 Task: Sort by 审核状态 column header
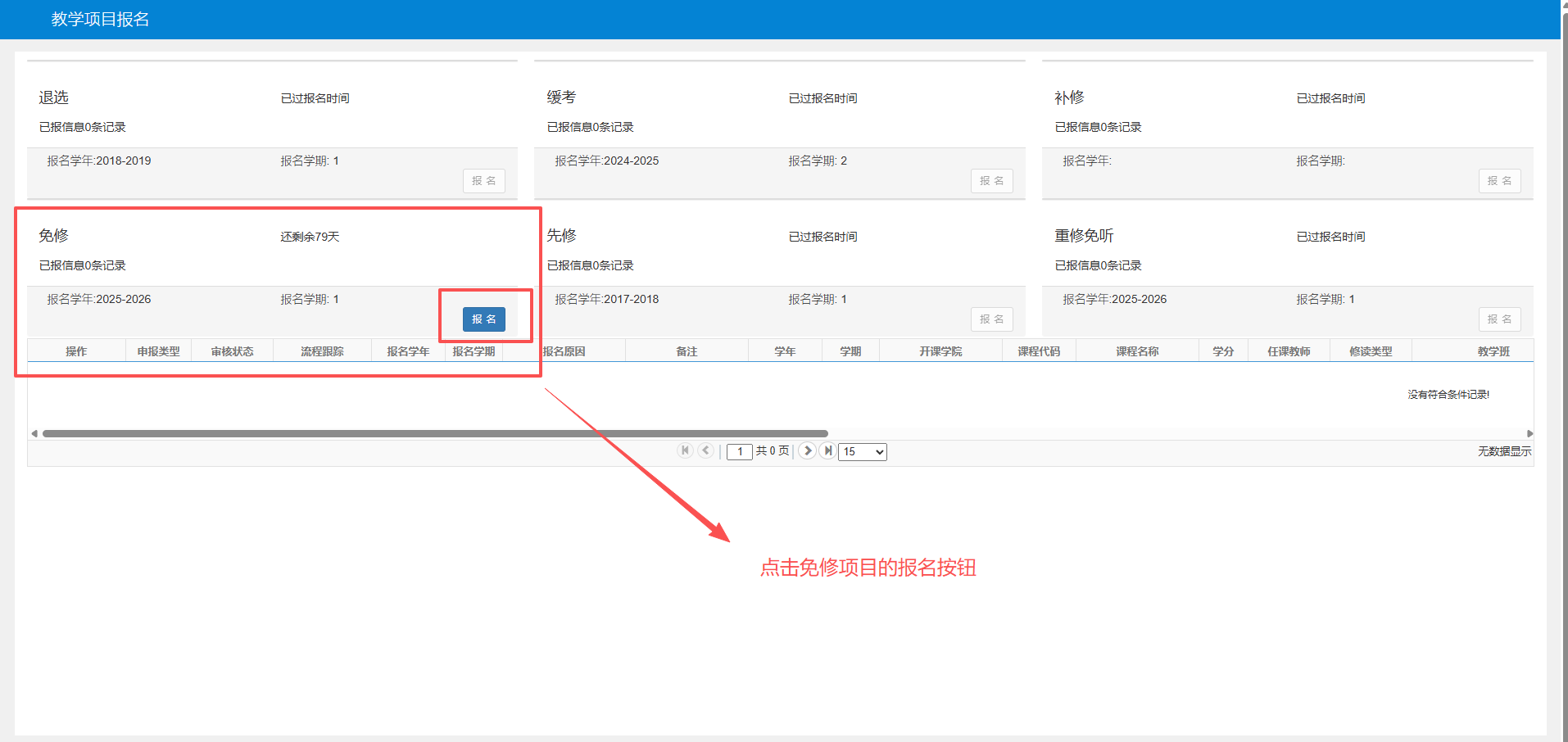232,351
